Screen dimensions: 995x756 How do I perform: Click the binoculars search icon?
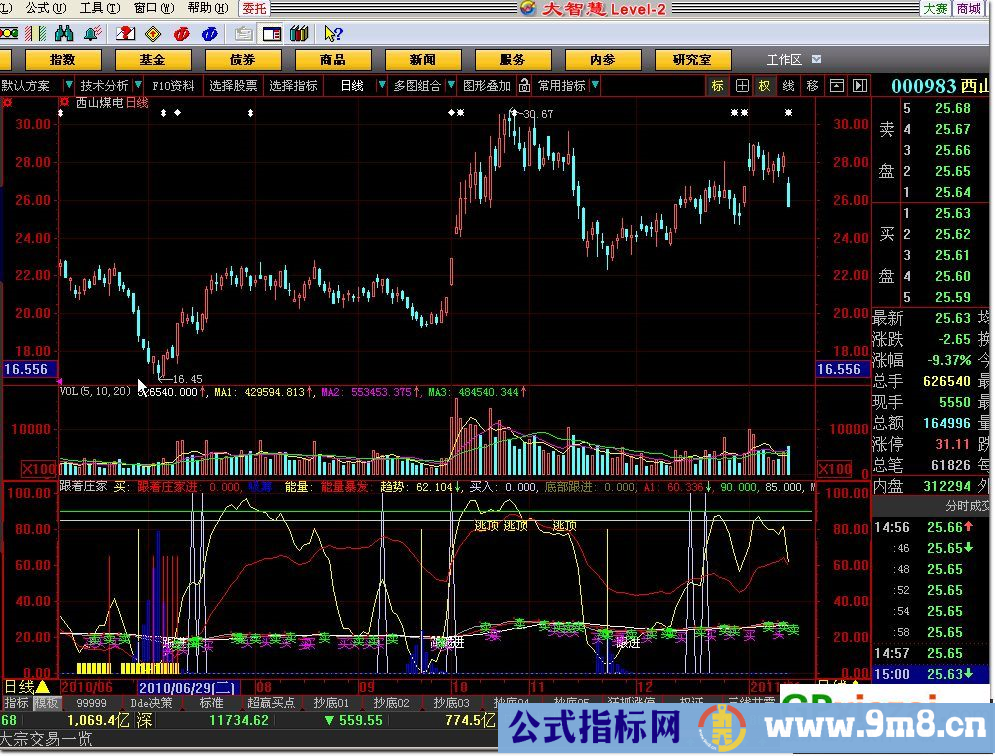62,35
